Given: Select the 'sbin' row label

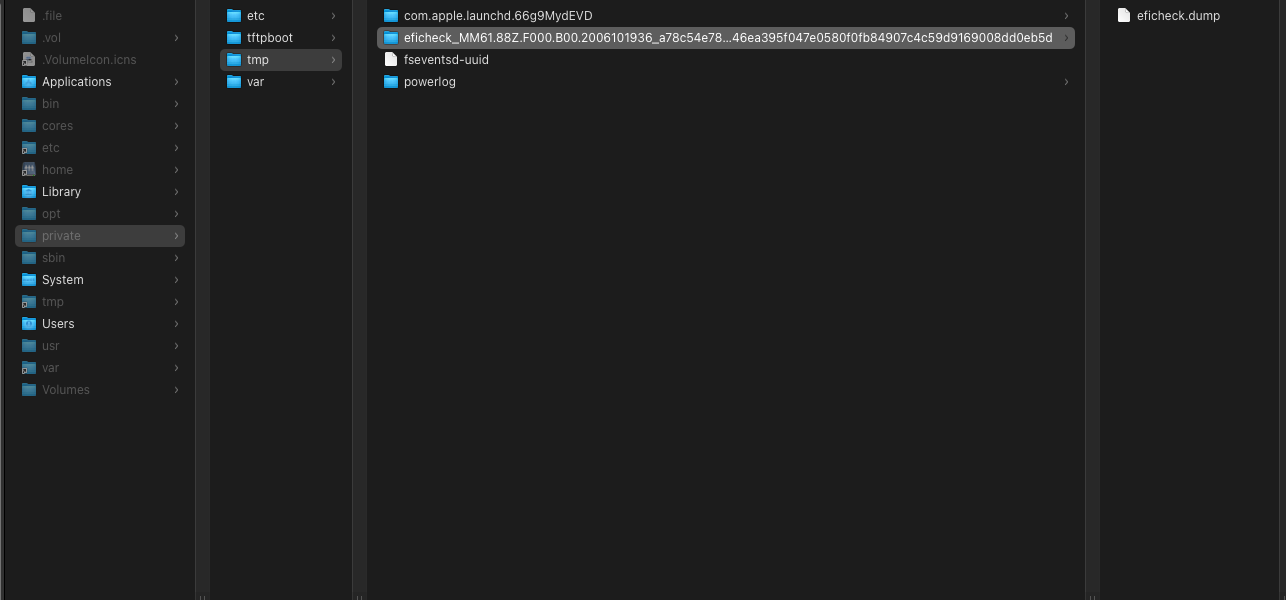Looking at the screenshot, I should click(53, 258).
